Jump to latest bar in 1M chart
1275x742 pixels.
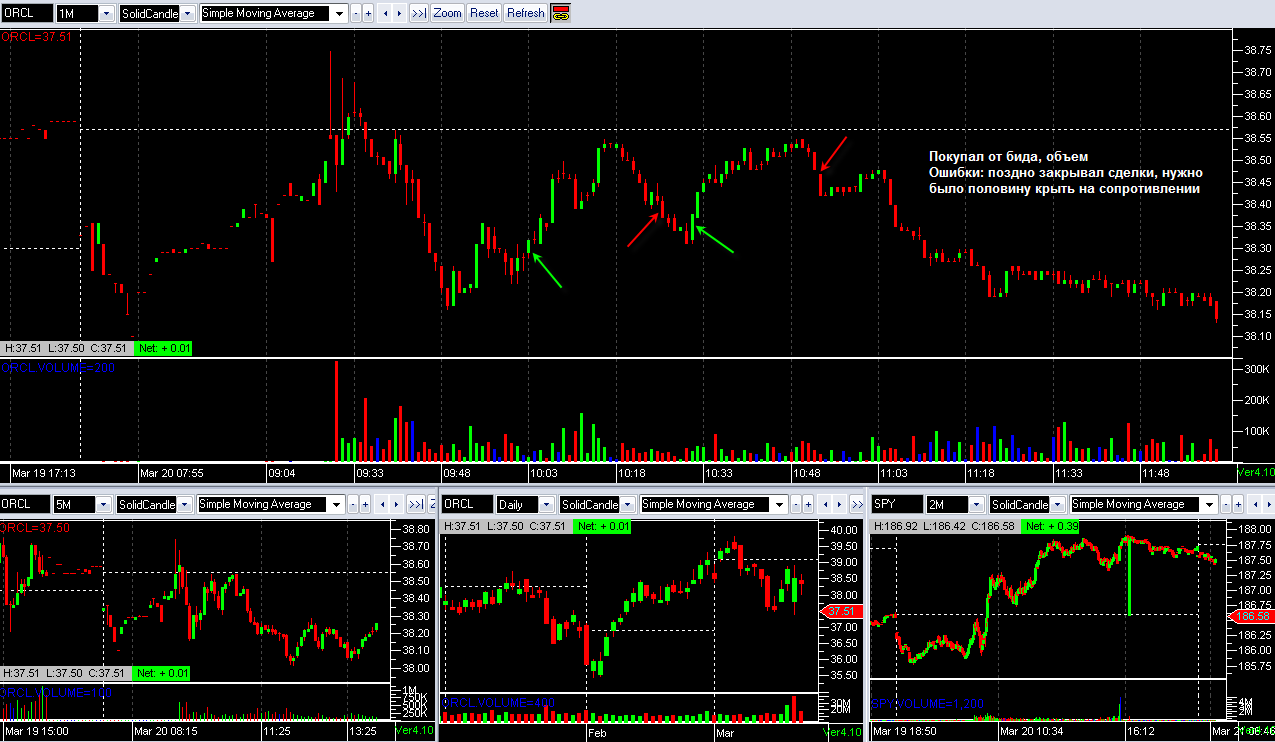tap(418, 13)
